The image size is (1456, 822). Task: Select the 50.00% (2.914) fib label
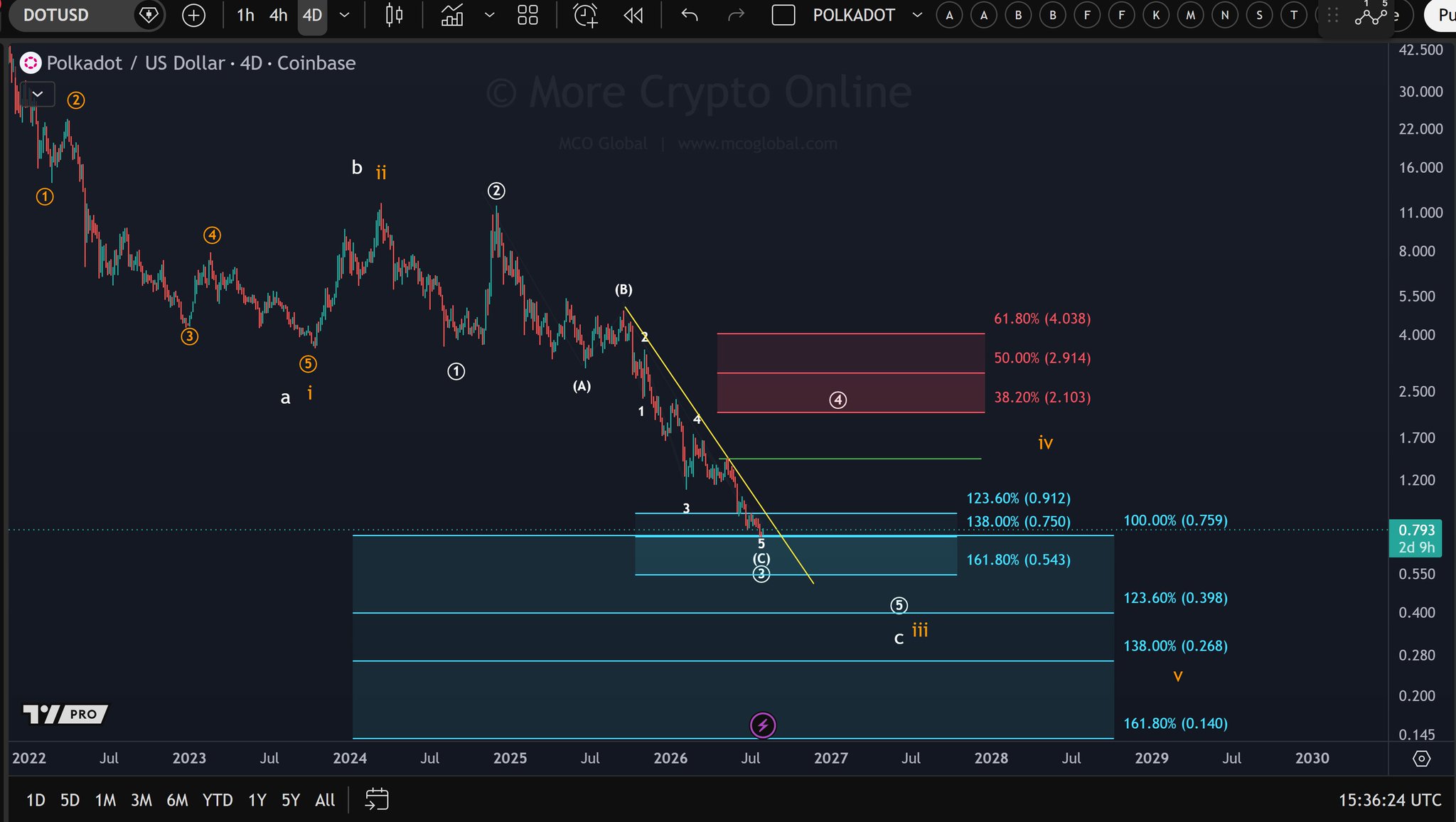coord(1042,358)
